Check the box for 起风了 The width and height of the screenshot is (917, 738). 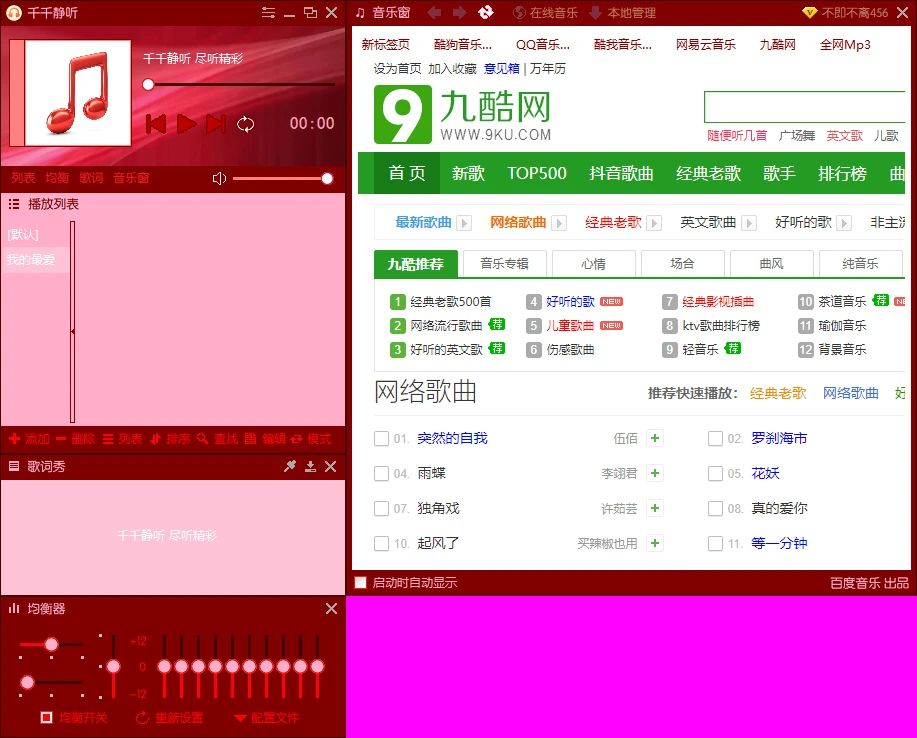point(381,543)
